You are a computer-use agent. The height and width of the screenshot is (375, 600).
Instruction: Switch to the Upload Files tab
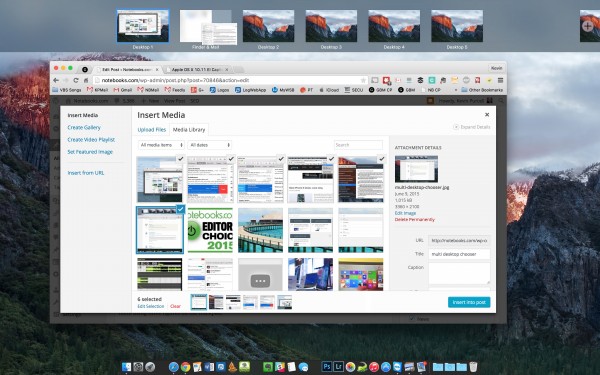(x=152, y=130)
